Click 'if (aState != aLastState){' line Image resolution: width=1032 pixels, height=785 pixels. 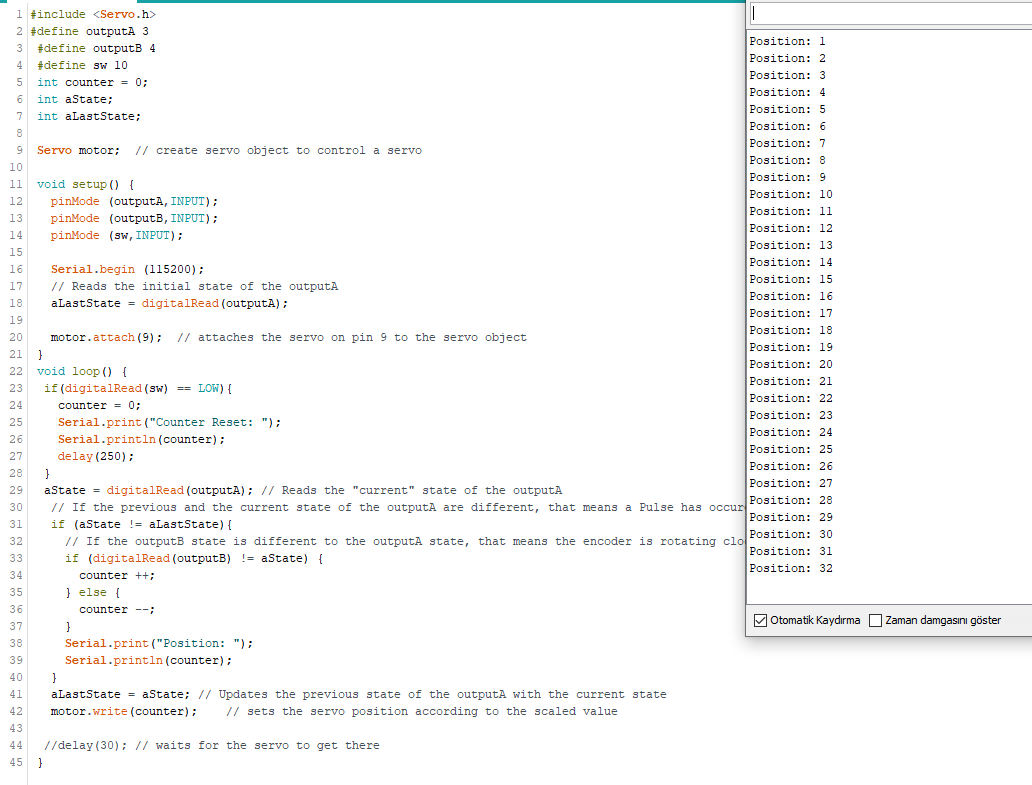pyautogui.click(x=142, y=525)
